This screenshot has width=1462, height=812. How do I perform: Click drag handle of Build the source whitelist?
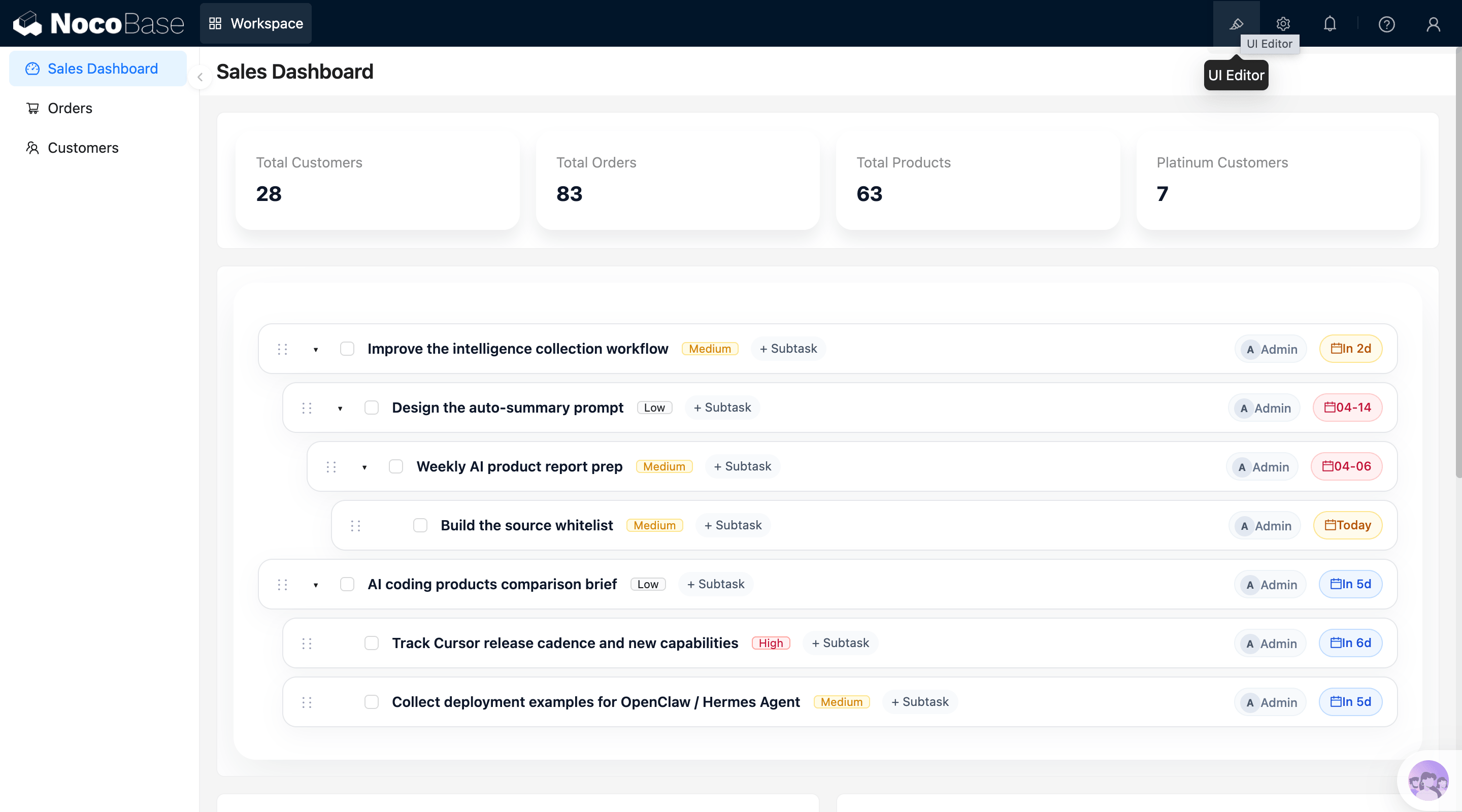point(356,525)
